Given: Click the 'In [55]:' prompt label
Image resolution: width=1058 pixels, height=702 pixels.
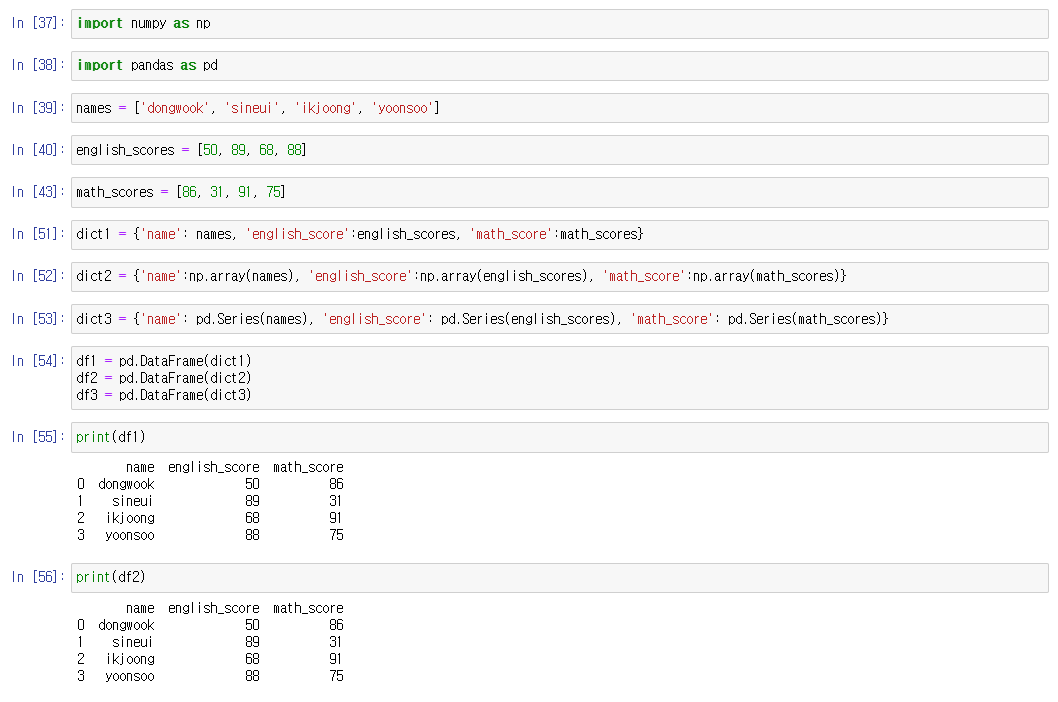Looking at the screenshot, I should 38,437.
